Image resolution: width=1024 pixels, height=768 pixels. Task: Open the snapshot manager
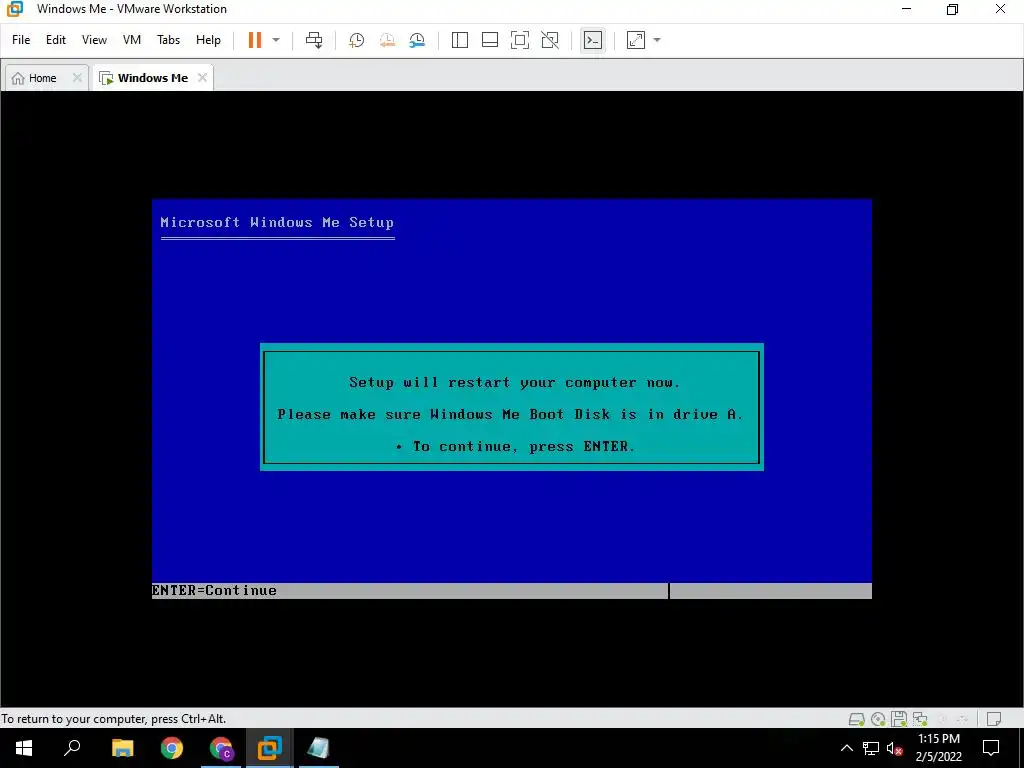(x=417, y=40)
